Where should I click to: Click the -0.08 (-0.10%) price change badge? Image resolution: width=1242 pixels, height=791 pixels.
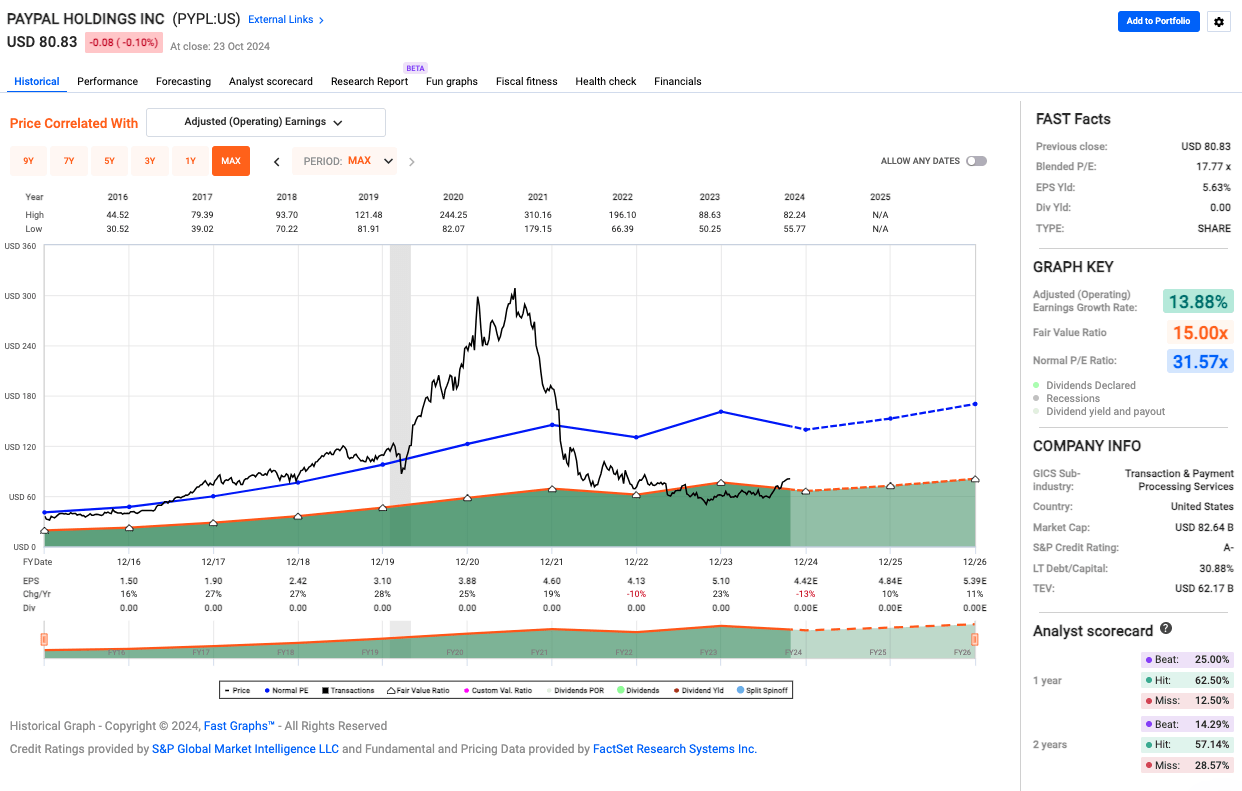pos(122,43)
